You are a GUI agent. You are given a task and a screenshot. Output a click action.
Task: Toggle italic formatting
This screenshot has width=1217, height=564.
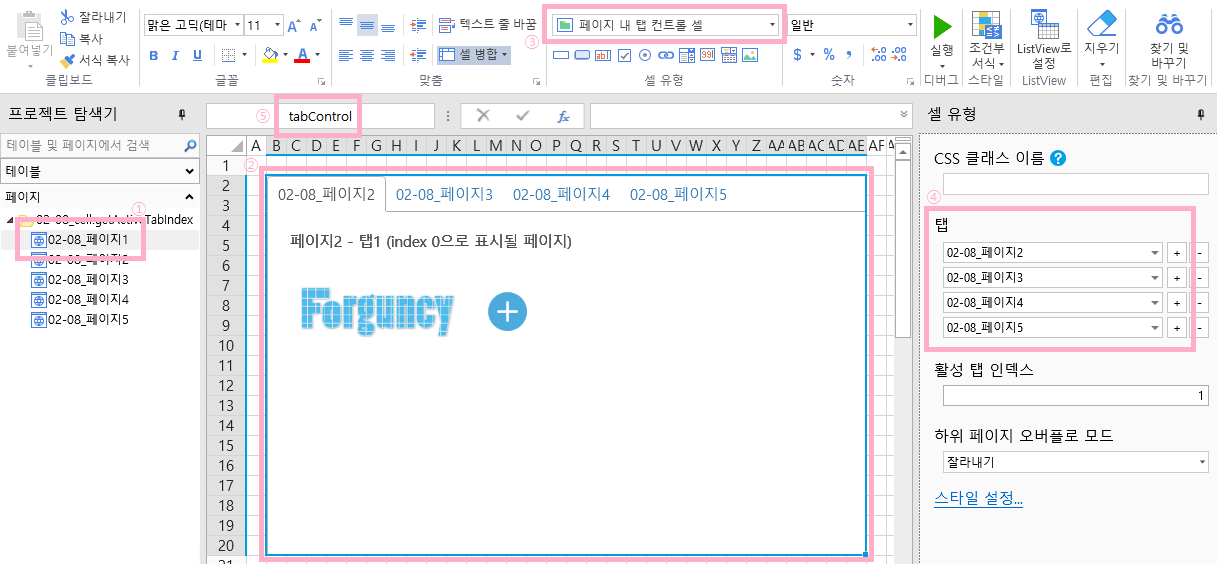(177, 55)
